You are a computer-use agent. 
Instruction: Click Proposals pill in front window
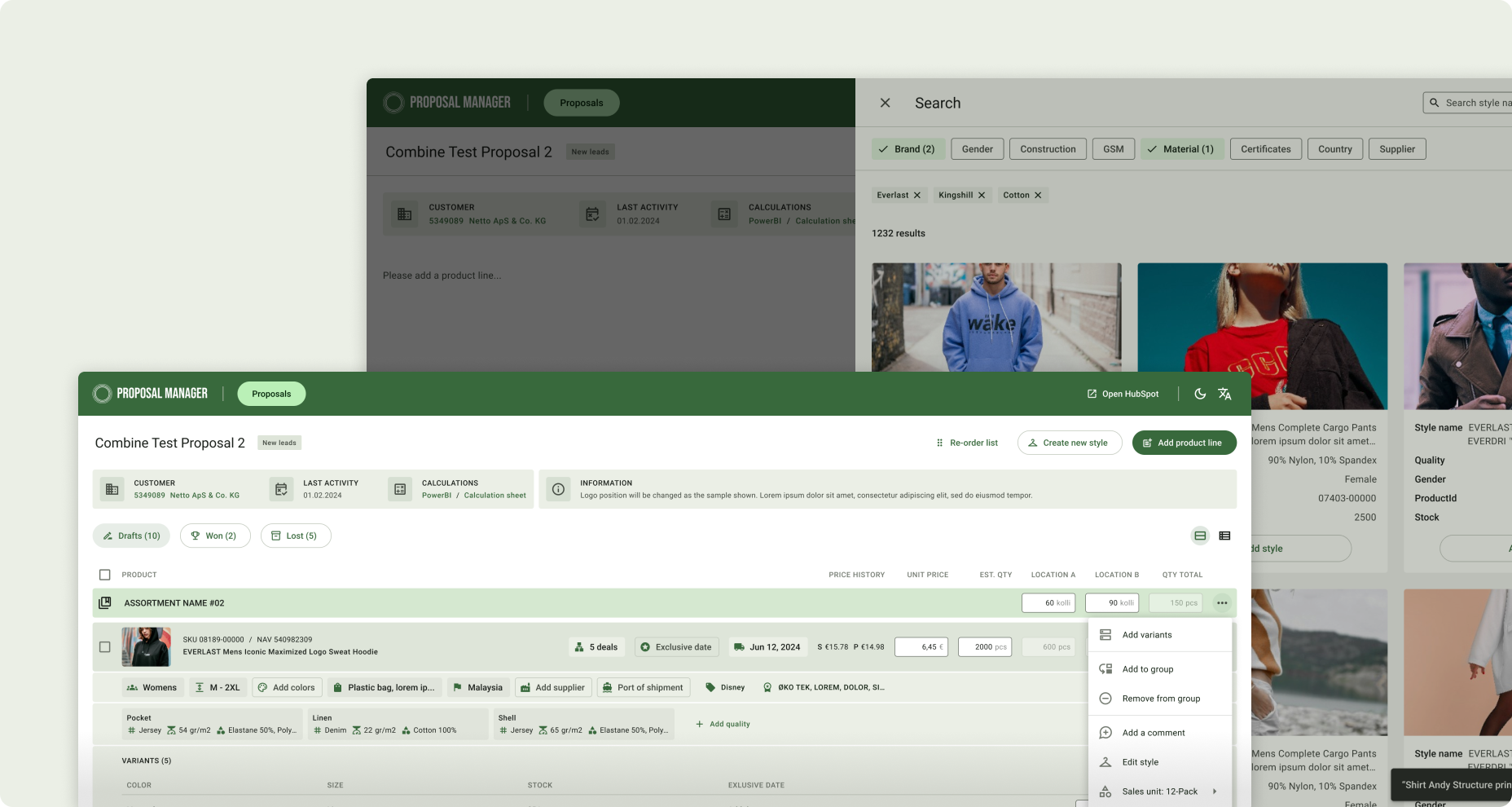(x=271, y=394)
